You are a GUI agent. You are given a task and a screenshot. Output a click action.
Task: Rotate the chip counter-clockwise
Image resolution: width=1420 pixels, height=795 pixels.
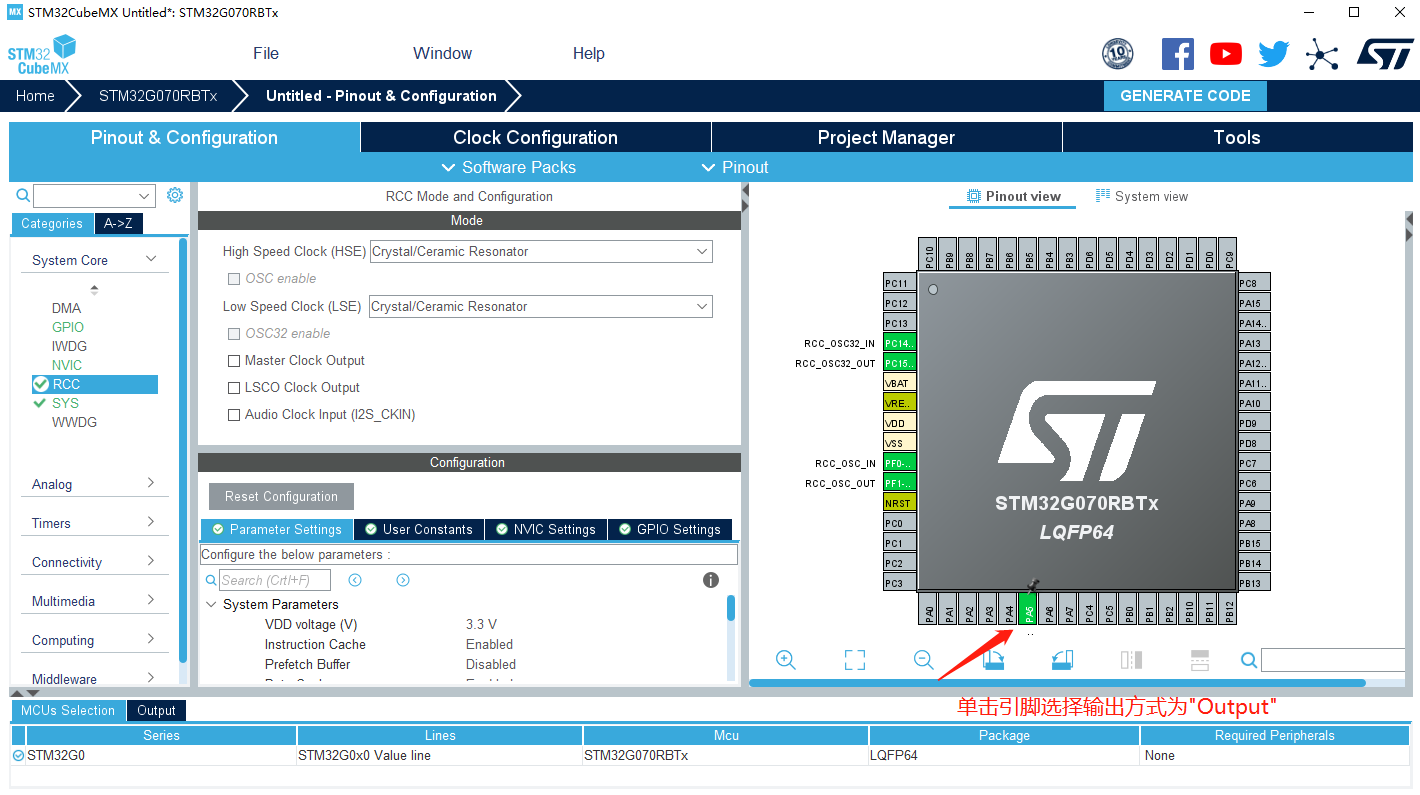click(x=1062, y=660)
